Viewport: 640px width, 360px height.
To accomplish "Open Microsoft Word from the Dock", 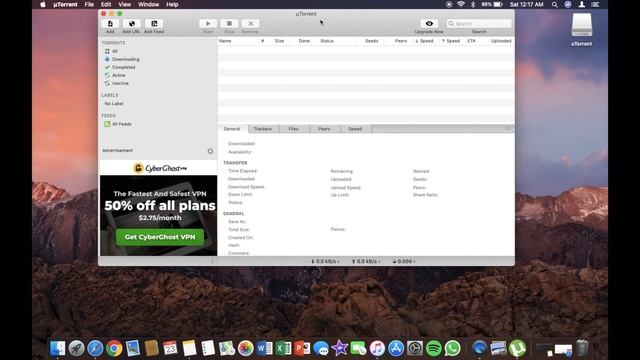I will (x=264, y=348).
